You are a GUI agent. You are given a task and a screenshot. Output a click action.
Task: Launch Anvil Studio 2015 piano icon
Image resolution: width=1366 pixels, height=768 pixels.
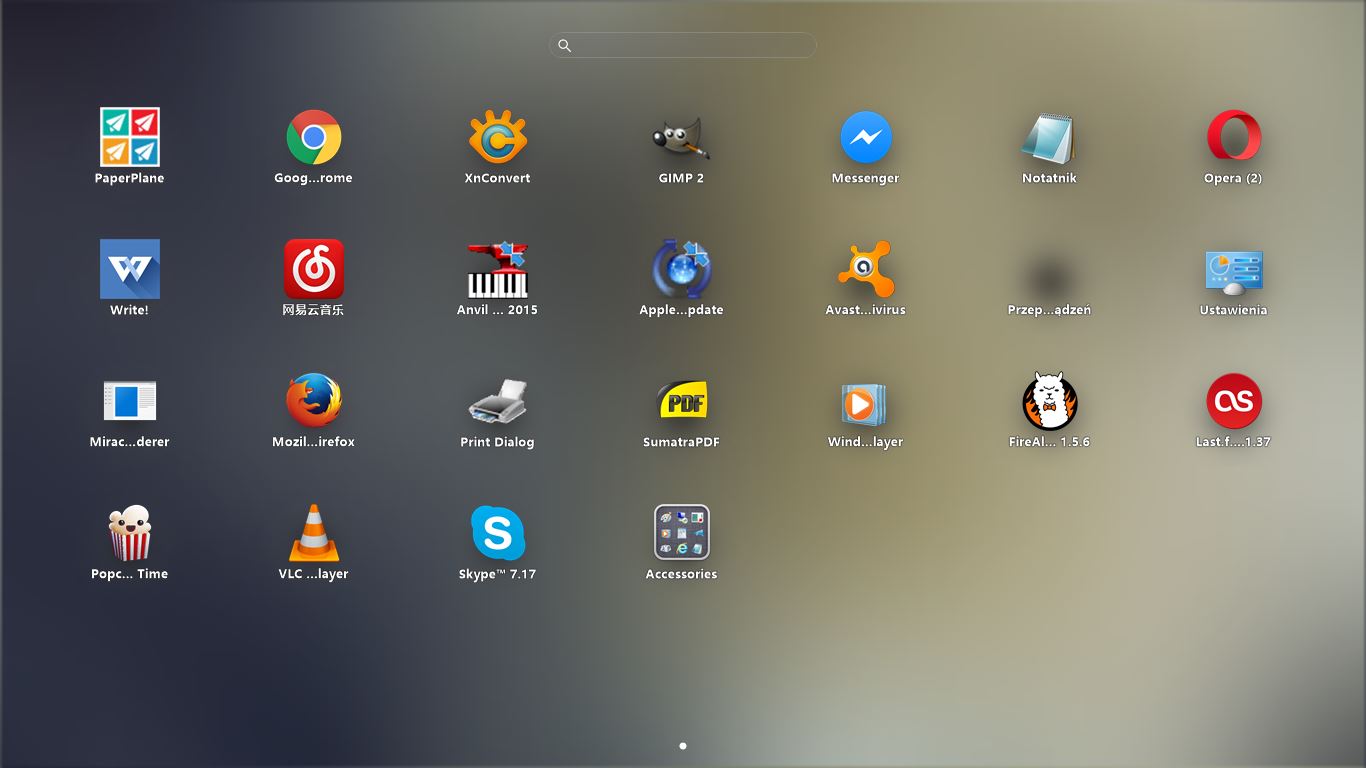[497, 269]
